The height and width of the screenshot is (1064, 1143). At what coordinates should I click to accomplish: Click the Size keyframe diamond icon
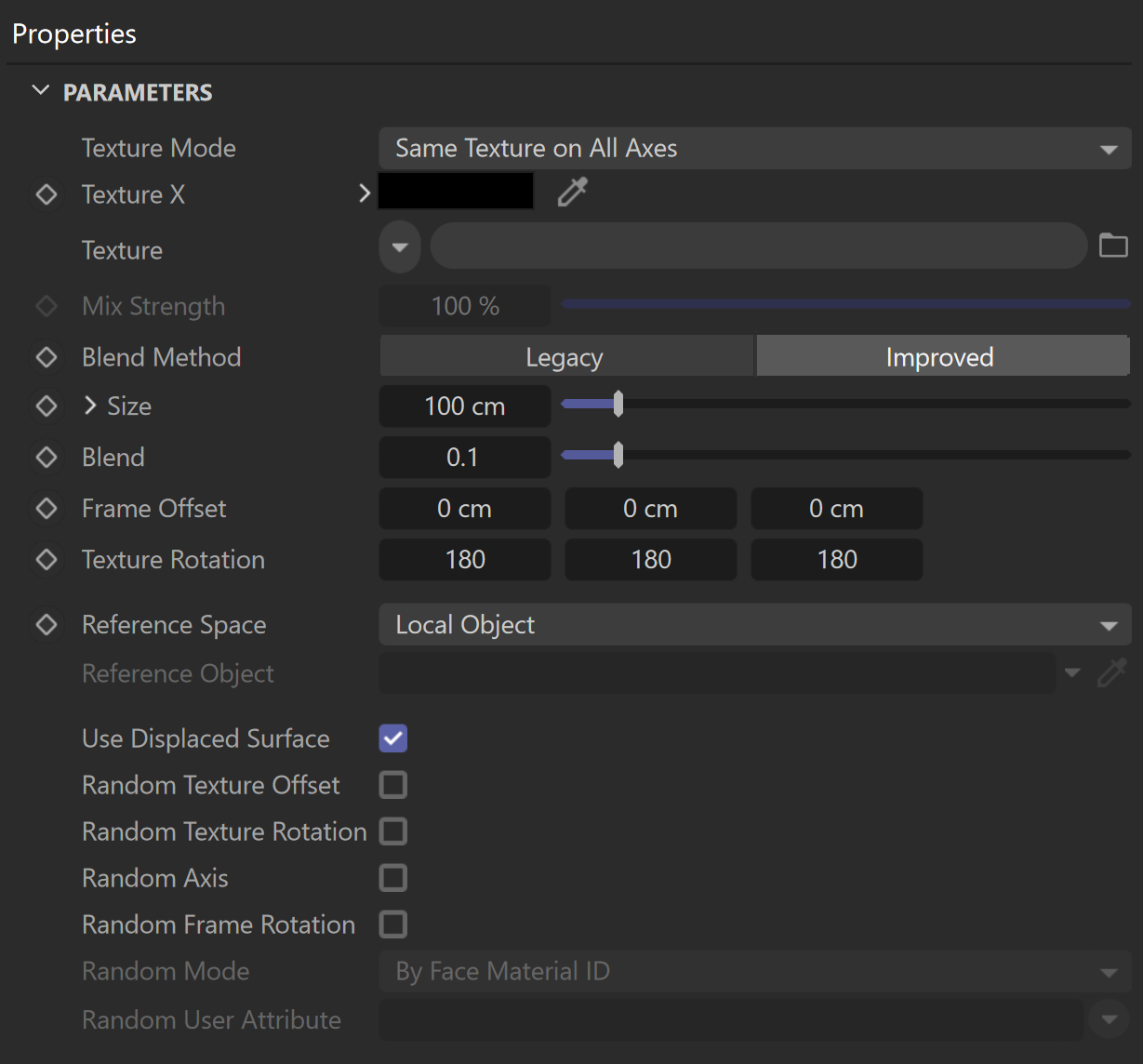click(x=47, y=406)
